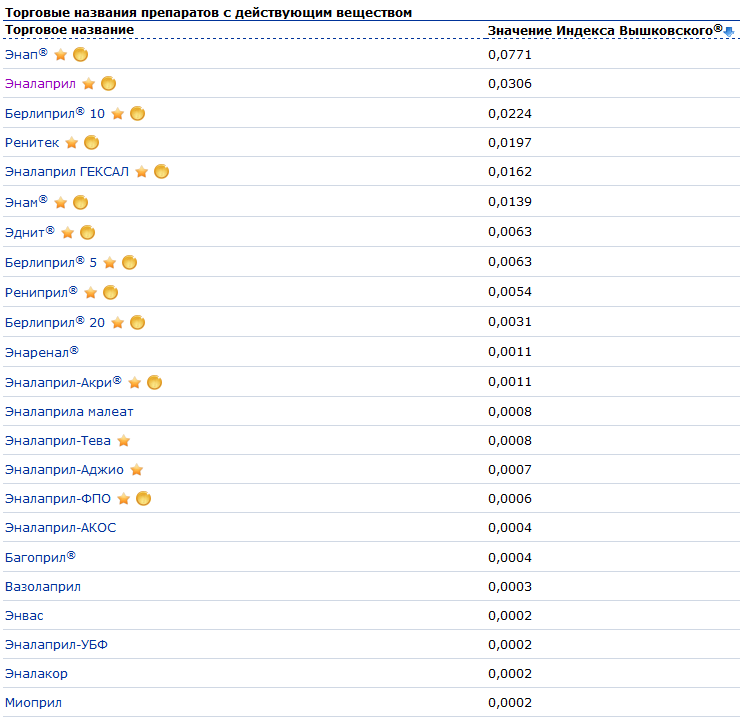740x717 pixels.
Task: Click the index value 0,0054
Action: tap(510, 292)
